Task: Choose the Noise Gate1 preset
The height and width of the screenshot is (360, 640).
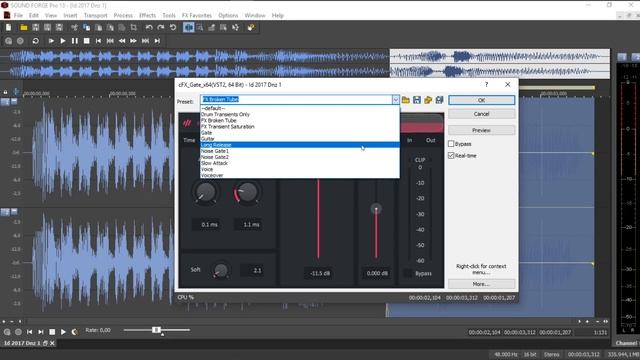Action: point(300,151)
